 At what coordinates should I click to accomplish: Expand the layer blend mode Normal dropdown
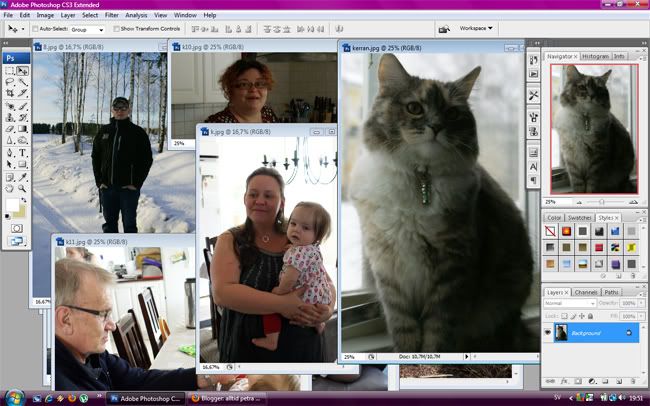[568, 303]
